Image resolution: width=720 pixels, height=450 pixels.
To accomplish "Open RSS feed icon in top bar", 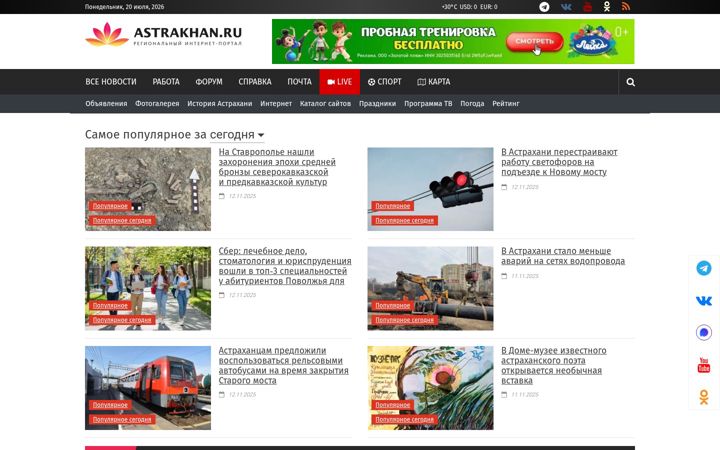I will click(x=626, y=6).
